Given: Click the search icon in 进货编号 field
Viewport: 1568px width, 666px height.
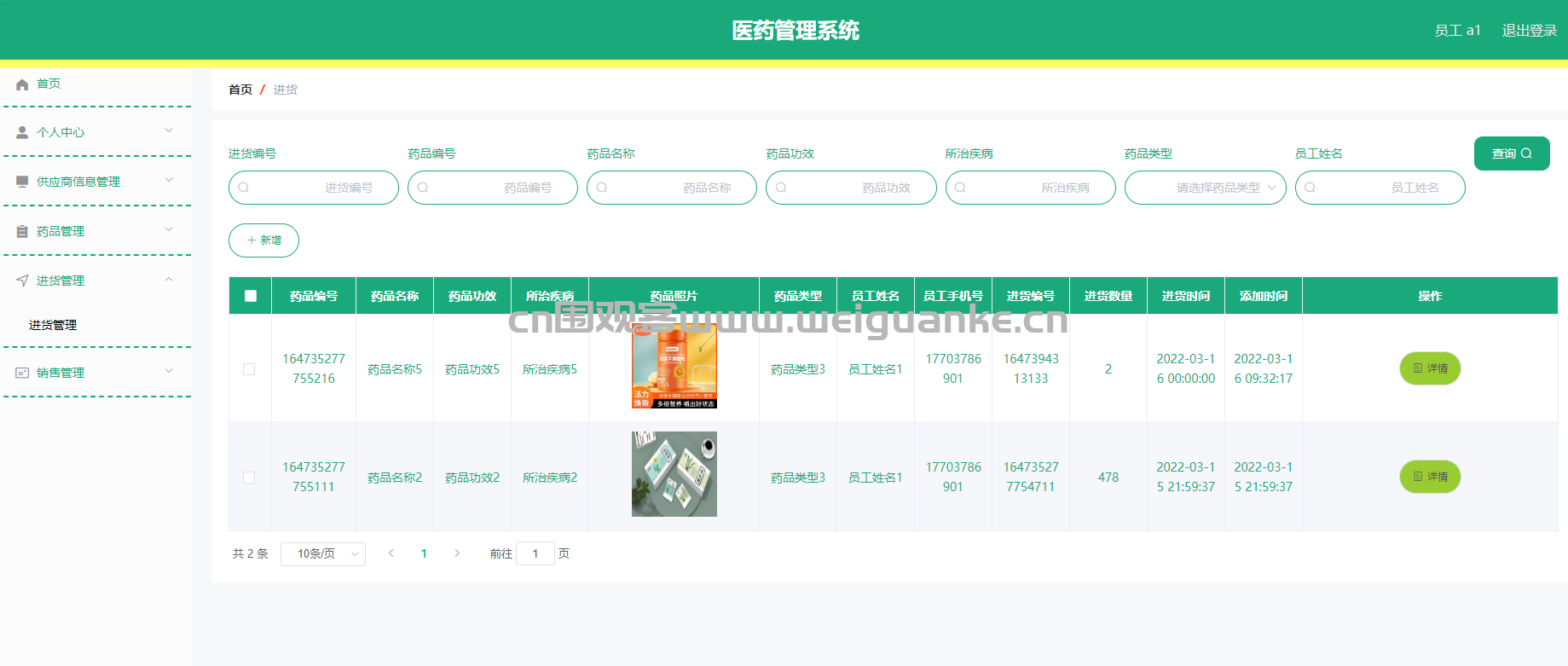Looking at the screenshot, I should point(244,188).
